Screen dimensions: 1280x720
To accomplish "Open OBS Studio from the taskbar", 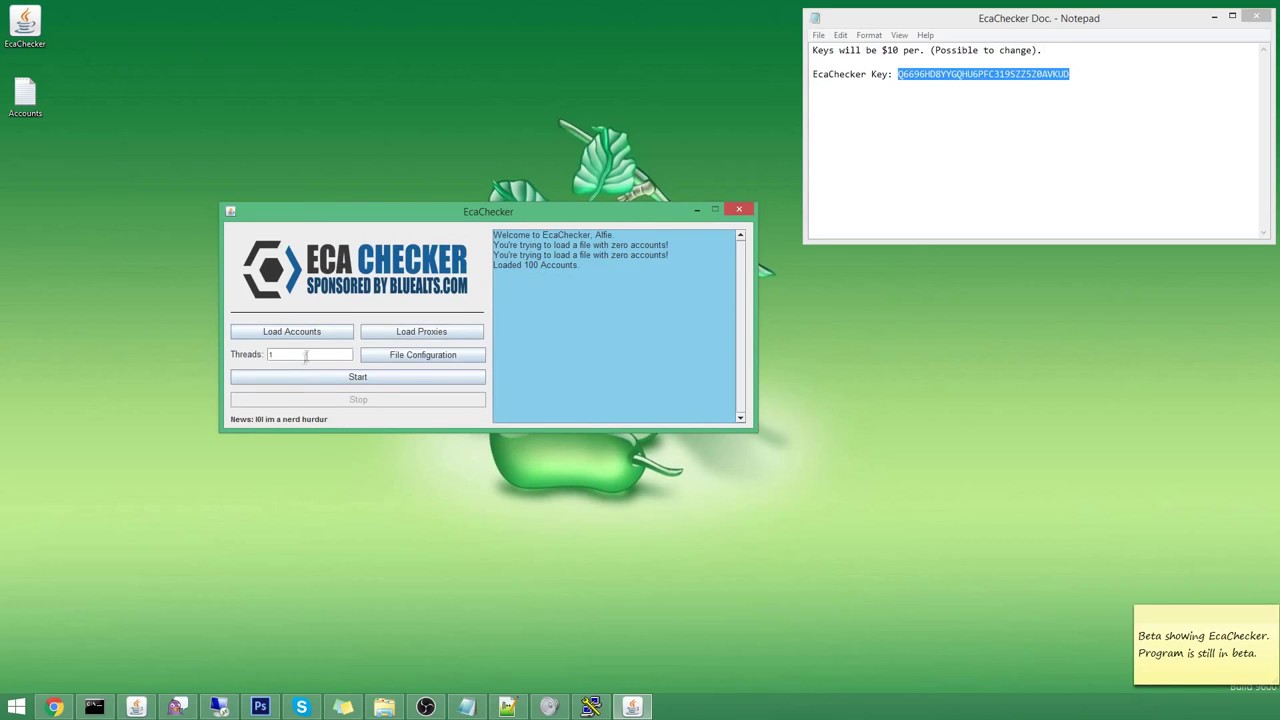I will coord(426,707).
